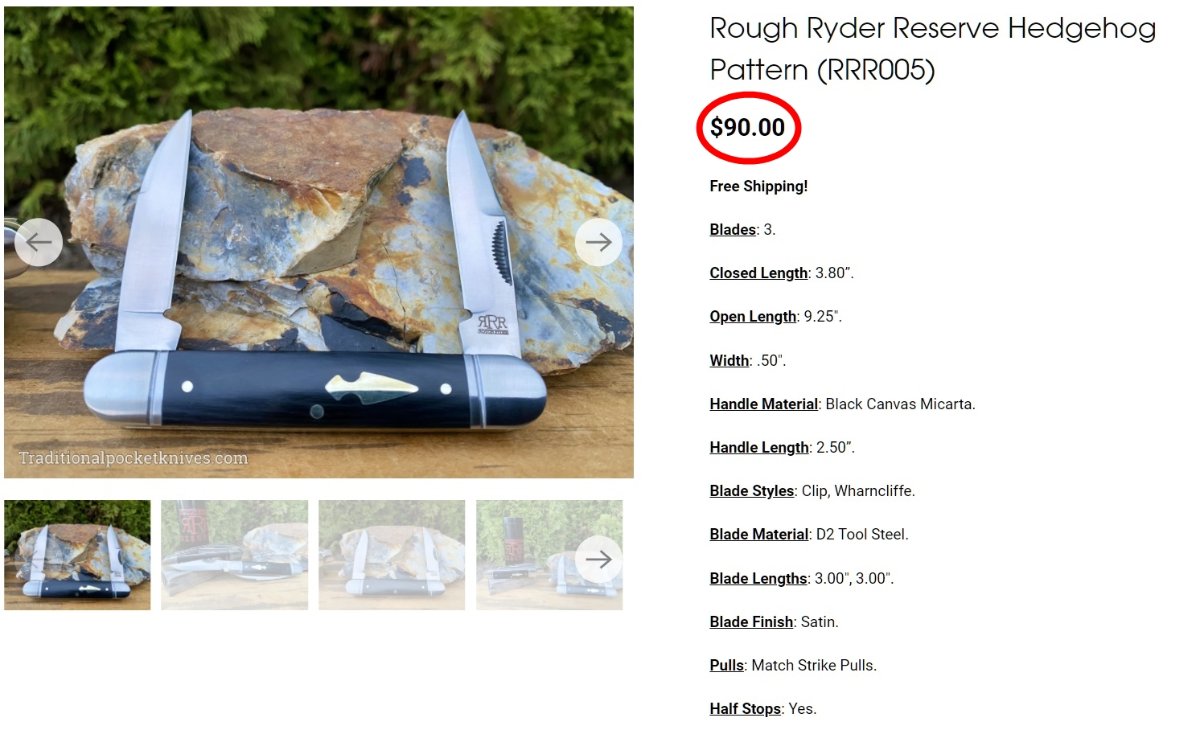View the third faded knife thumbnail
Viewport: 1200px width, 730px height.
point(392,555)
